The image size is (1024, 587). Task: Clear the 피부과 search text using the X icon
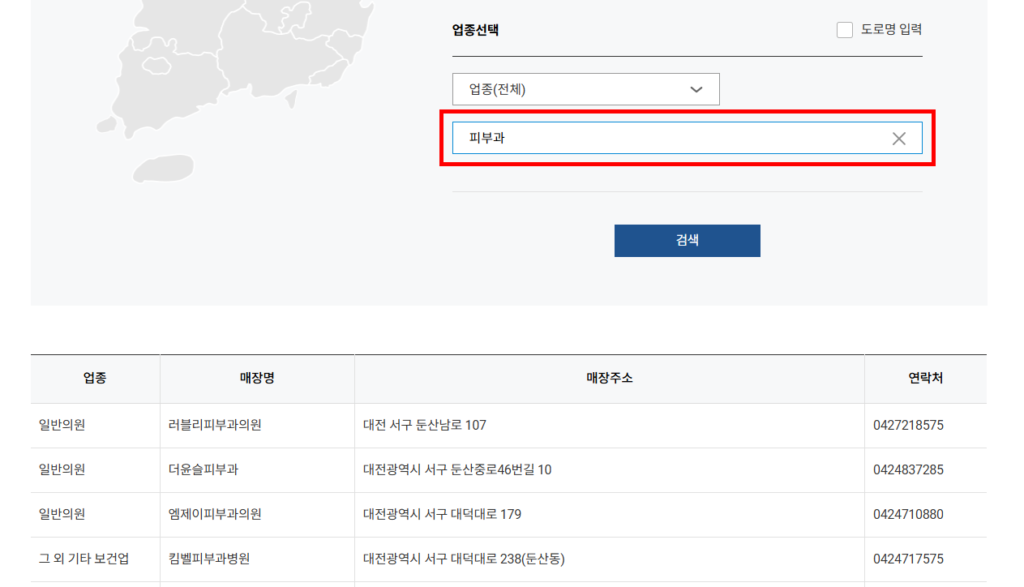[x=899, y=137]
